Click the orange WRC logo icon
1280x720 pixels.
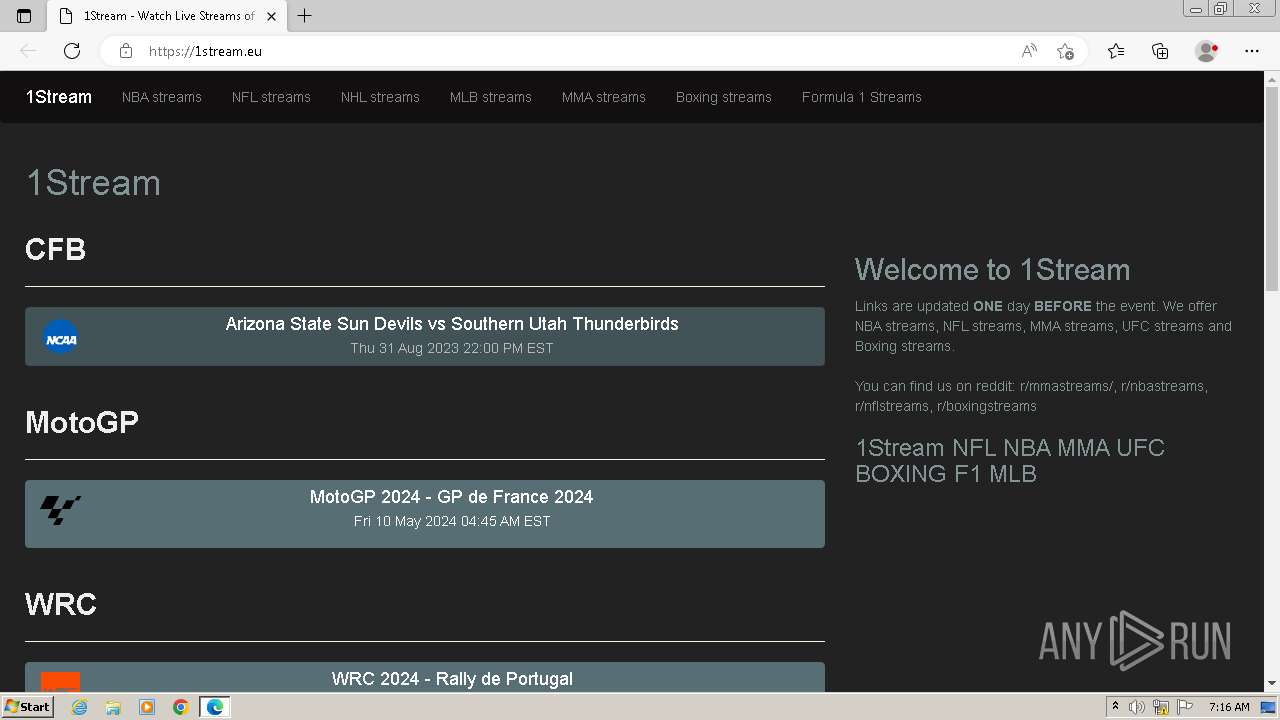61,681
